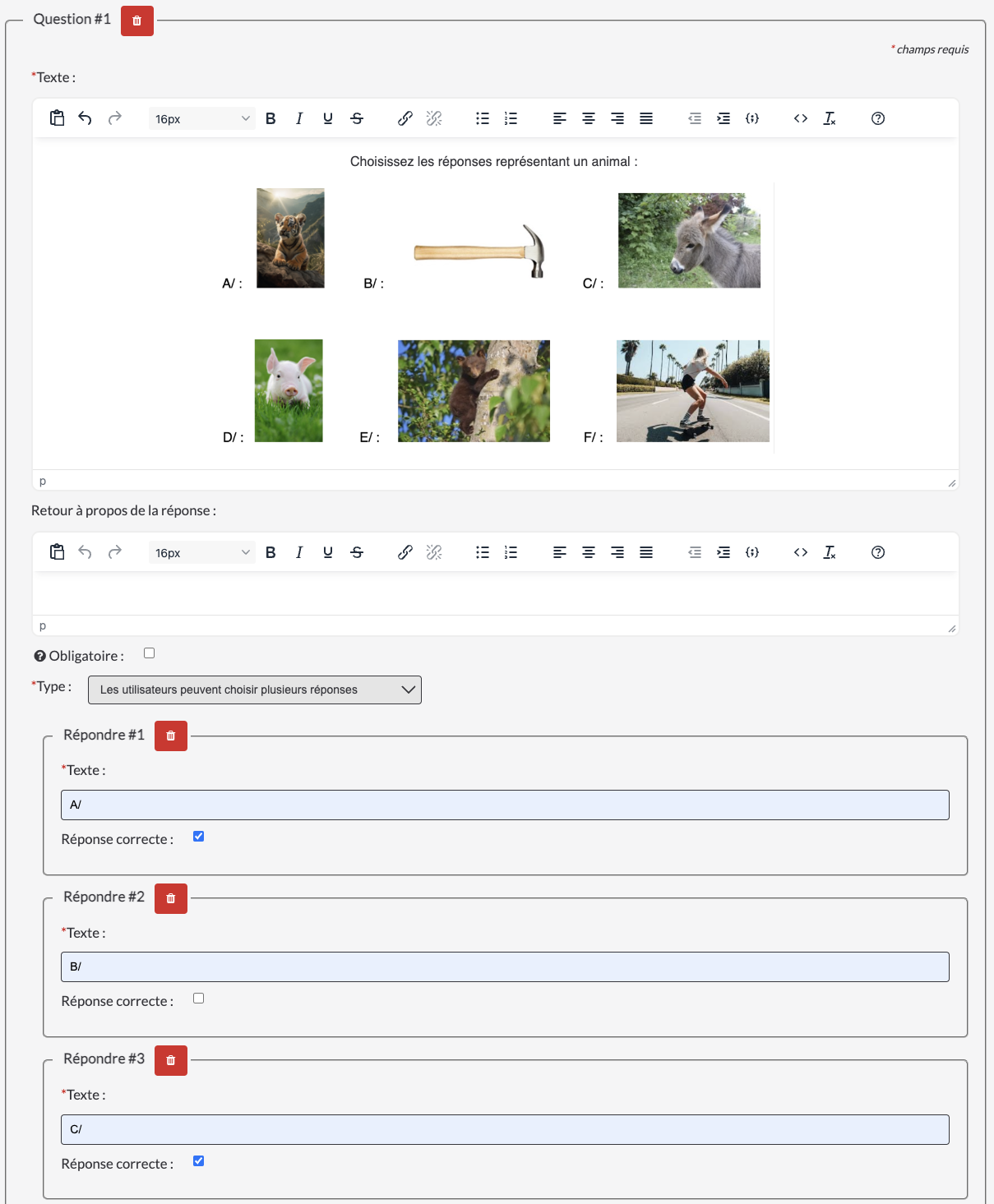
Task: Toggle strikethrough in Texte editor
Action: (357, 118)
